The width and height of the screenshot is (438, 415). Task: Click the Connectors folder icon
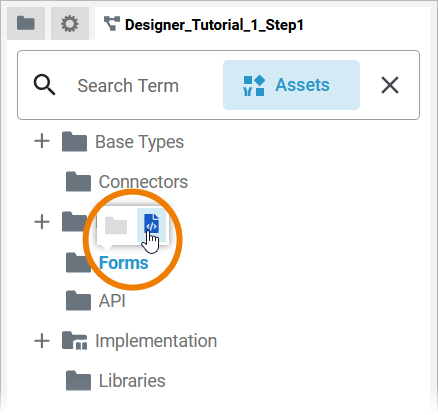click(78, 182)
